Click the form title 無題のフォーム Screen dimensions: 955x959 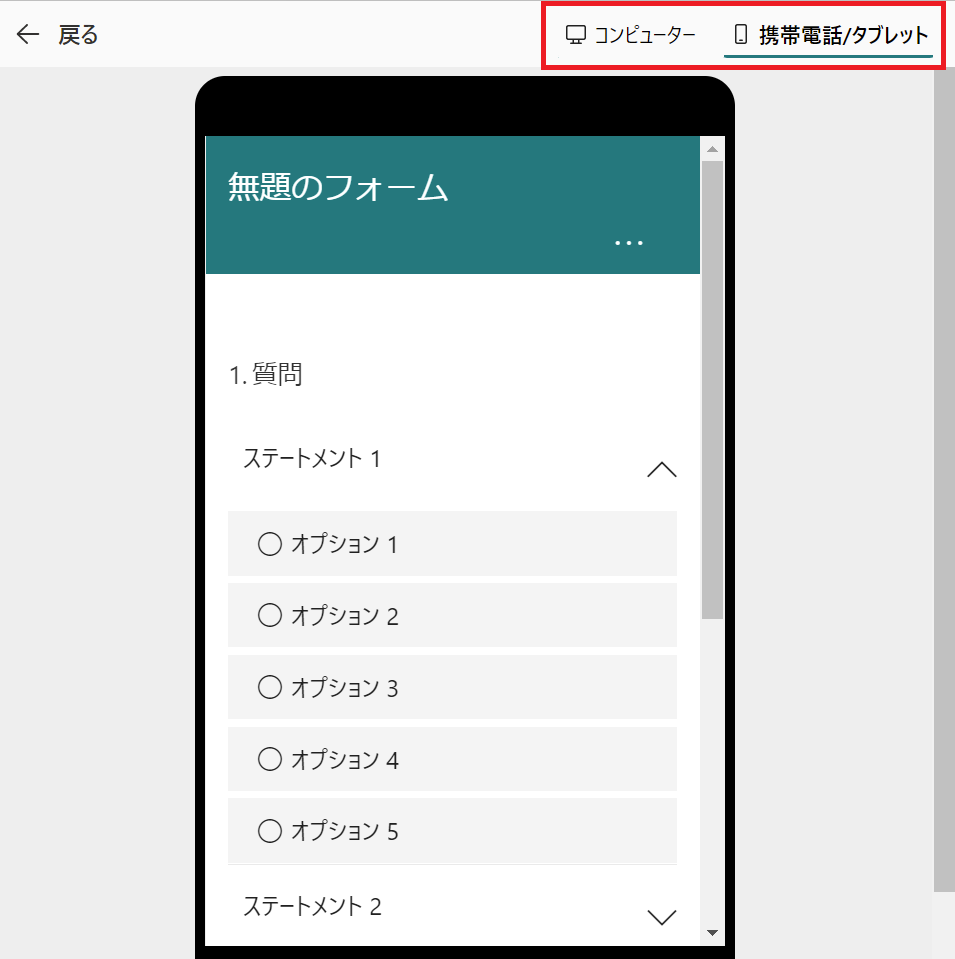click(x=338, y=187)
